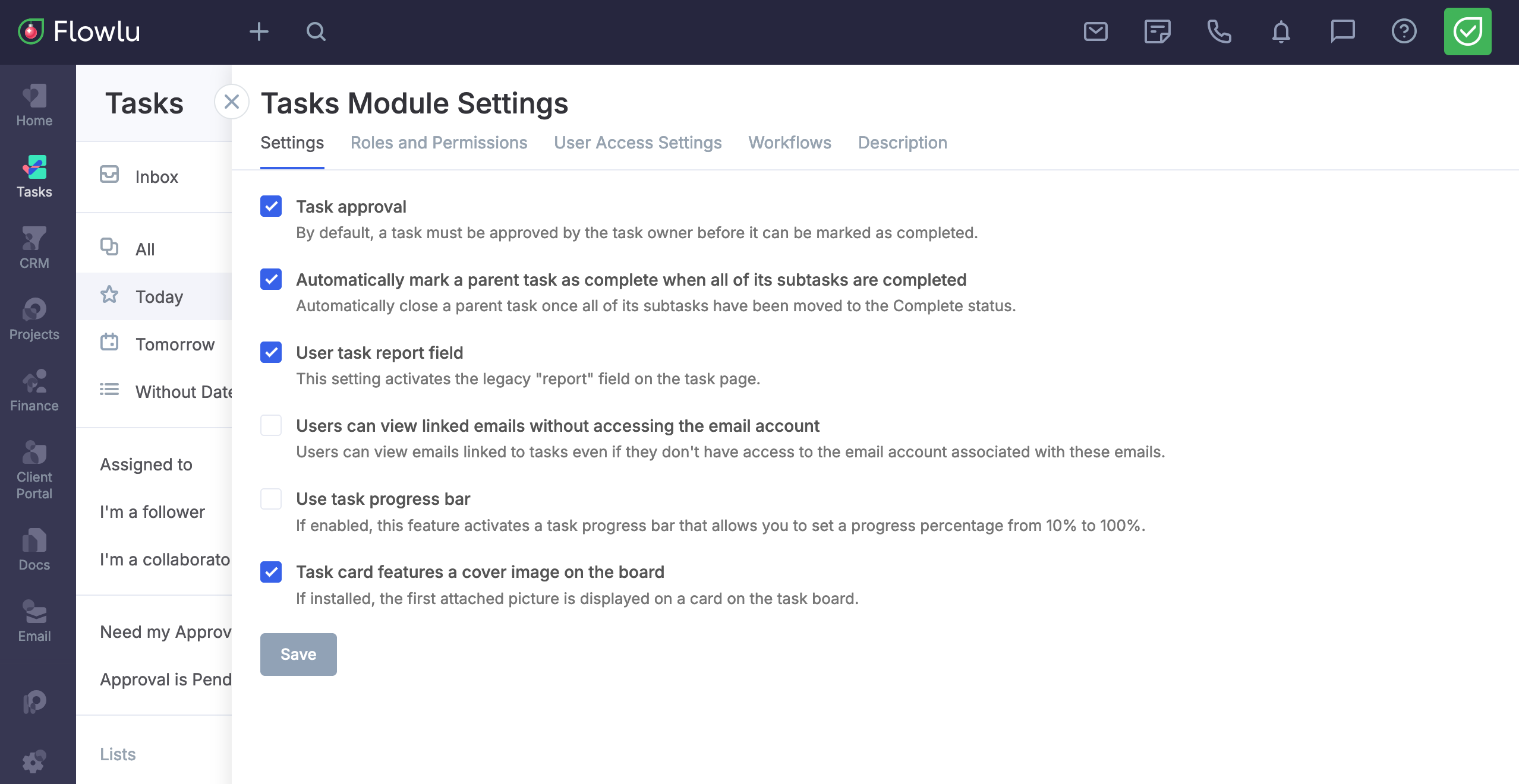The image size is (1519, 784).
Task: Open the phone calls icon
Action: (1219, 31)
